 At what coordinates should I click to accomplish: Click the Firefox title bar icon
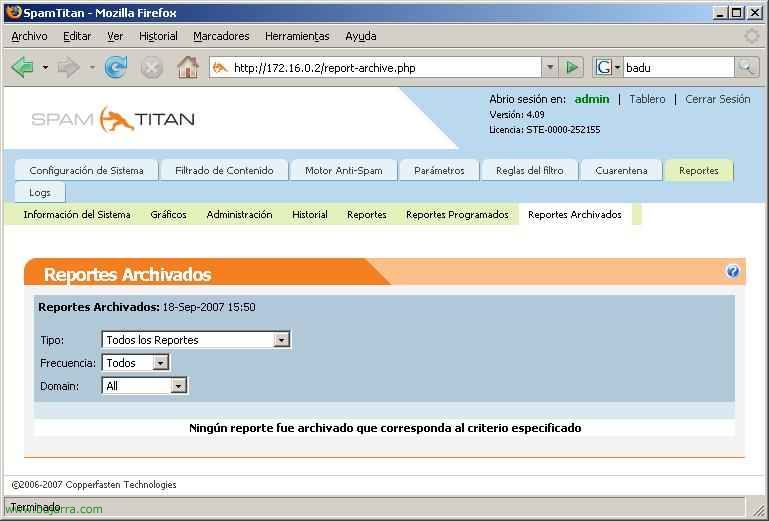(14, 12)
